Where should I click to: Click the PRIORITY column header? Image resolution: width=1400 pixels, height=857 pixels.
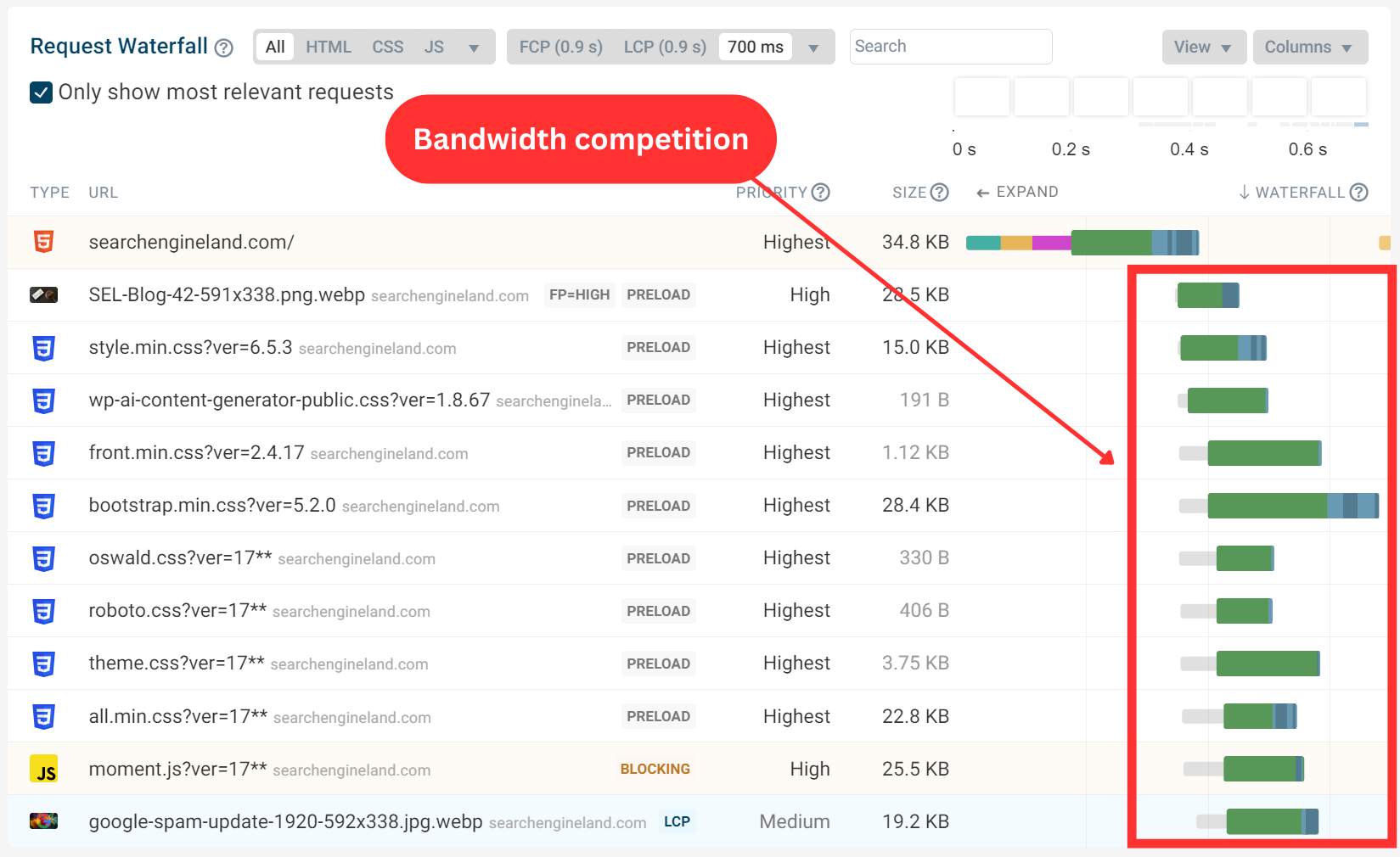(x=772, y=193)
